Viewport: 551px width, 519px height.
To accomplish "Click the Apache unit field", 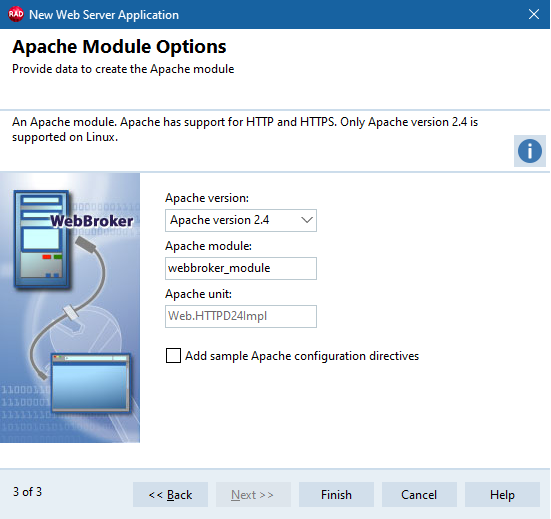I will pos(241,316).
